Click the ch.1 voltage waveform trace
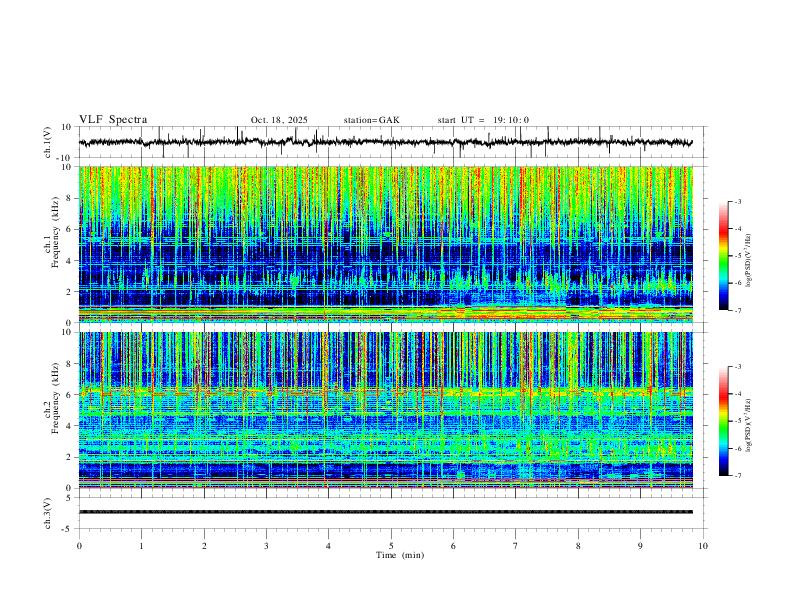Image resolution: width=792 pixels, height=612 pixels. pyautogui.click(x=385, y=142)
